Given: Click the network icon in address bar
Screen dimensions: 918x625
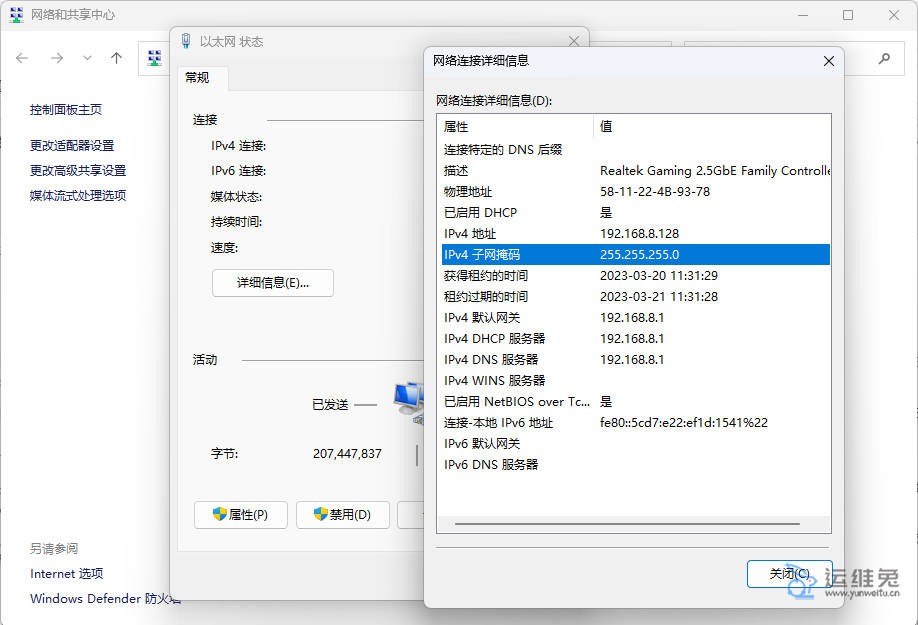Looking at the screenshot, I should click(155, 59).
